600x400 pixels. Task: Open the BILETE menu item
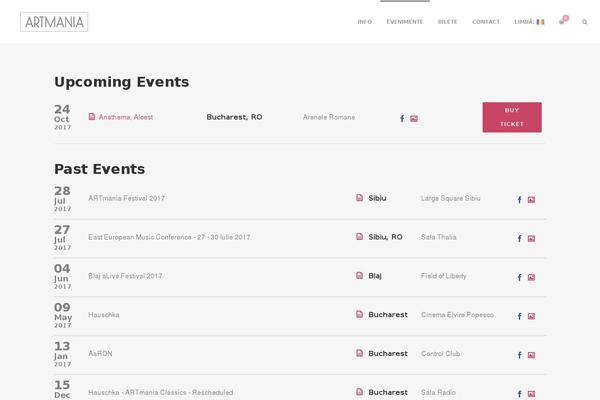coord(448,22)
